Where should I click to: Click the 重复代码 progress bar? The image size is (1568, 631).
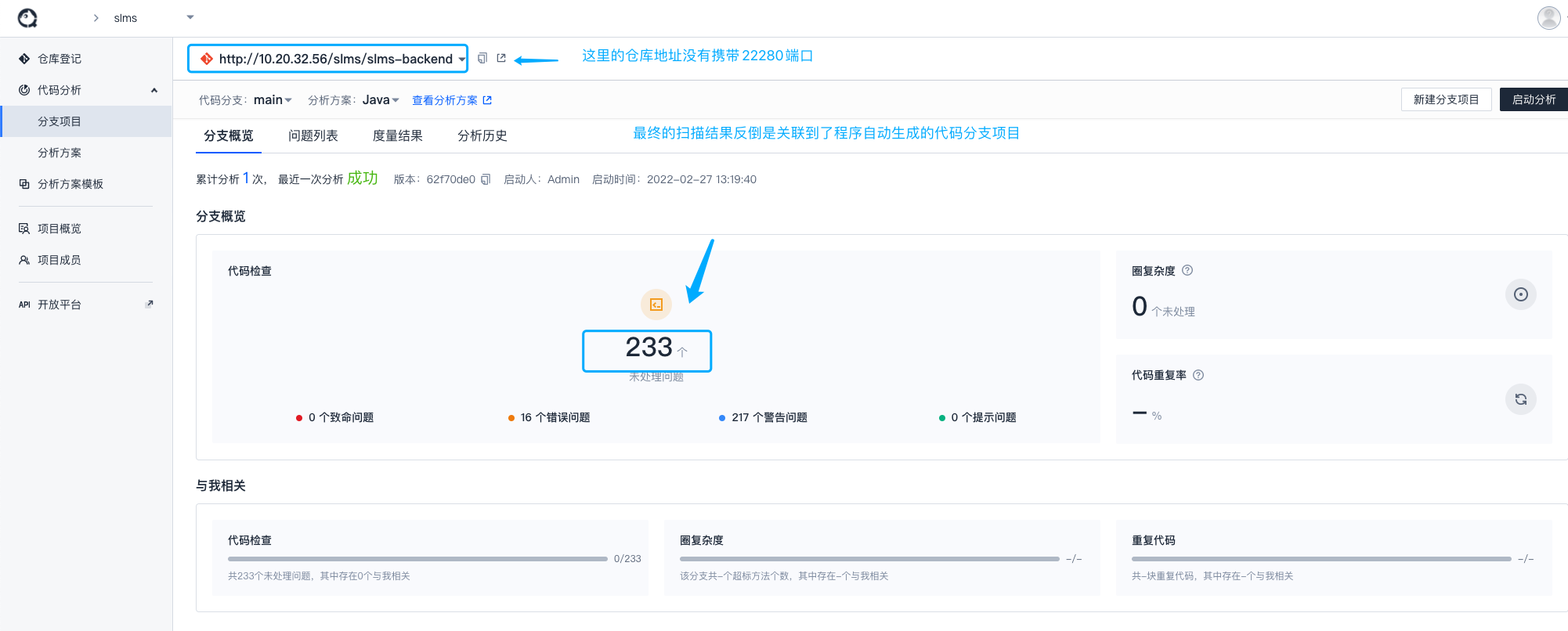coord(1321,559)
